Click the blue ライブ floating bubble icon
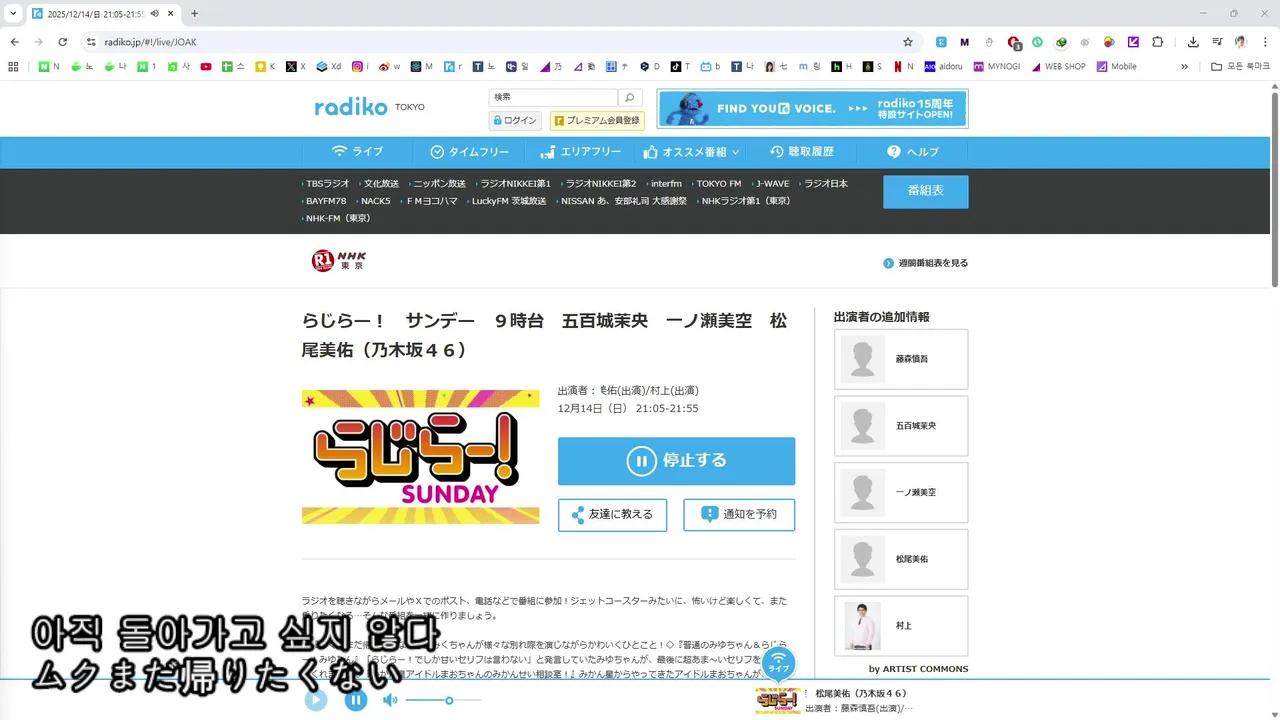This screenshot has height=720, width=1280. coord(778,663)
